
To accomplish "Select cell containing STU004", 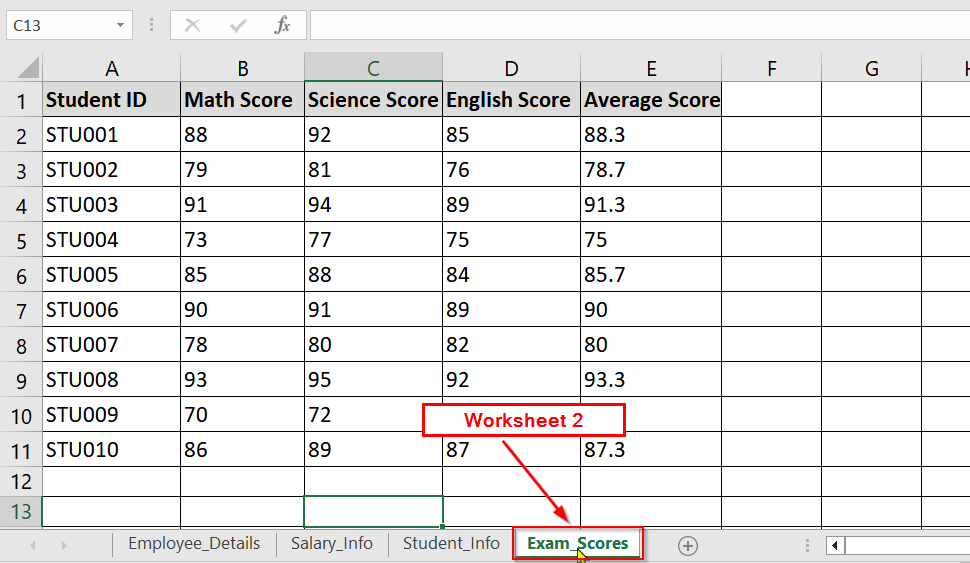I will pos(111,239).
